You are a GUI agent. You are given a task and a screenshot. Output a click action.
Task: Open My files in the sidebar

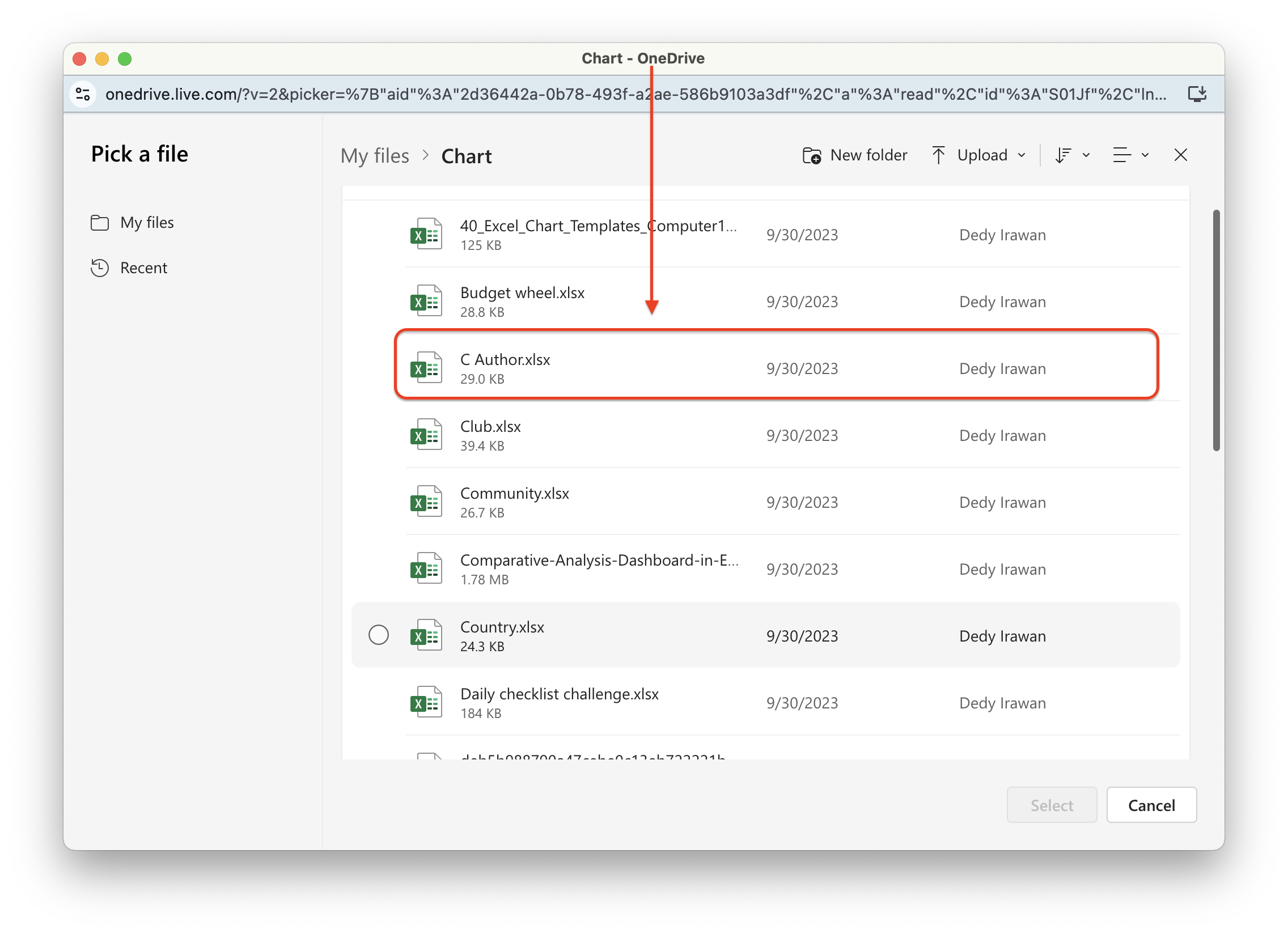[x=146, y=223]
